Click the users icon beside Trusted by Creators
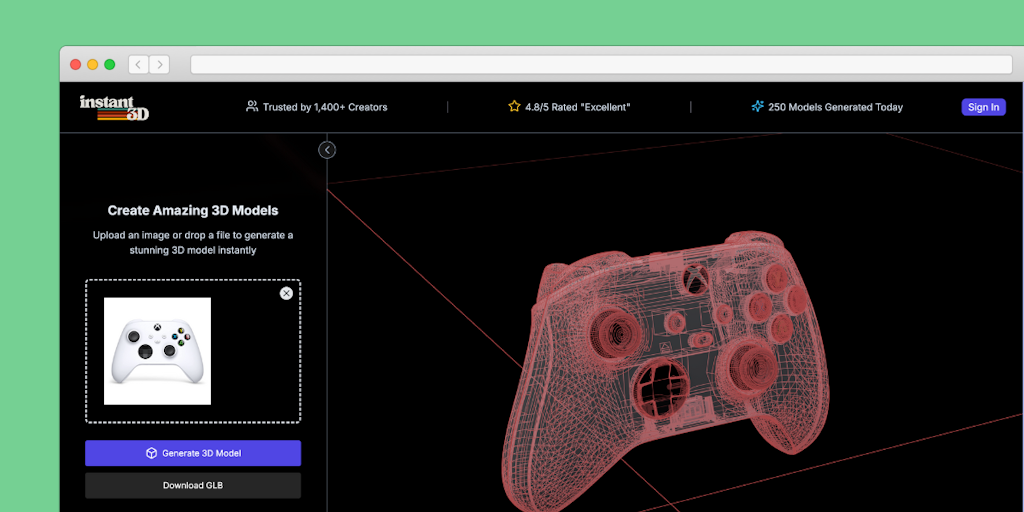This screenshot has width=1024, height=512. click(x=252, y=106)
